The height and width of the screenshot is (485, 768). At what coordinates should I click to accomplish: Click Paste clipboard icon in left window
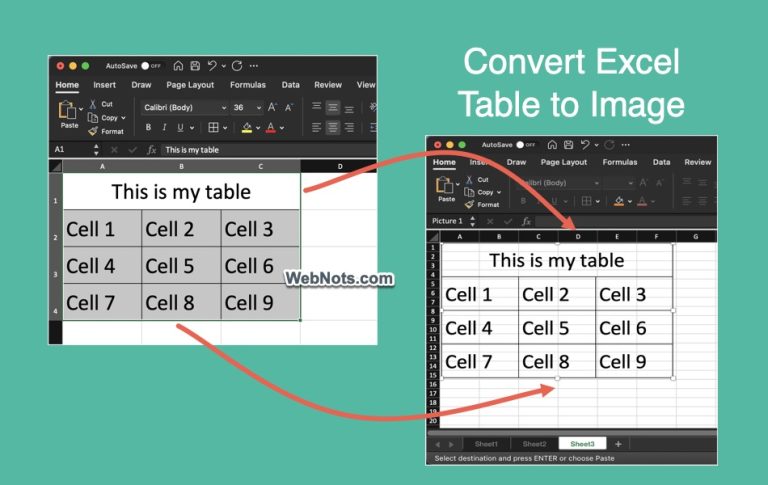pos(67,110)
